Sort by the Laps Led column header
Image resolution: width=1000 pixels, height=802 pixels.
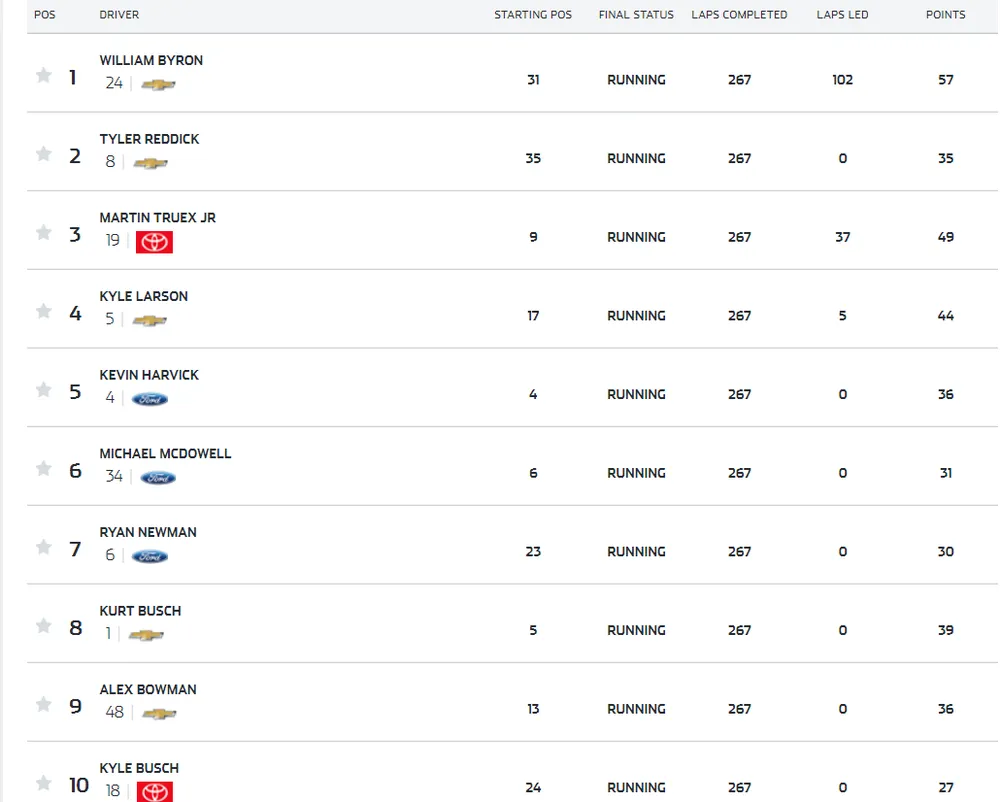click(x=842, y=15)
